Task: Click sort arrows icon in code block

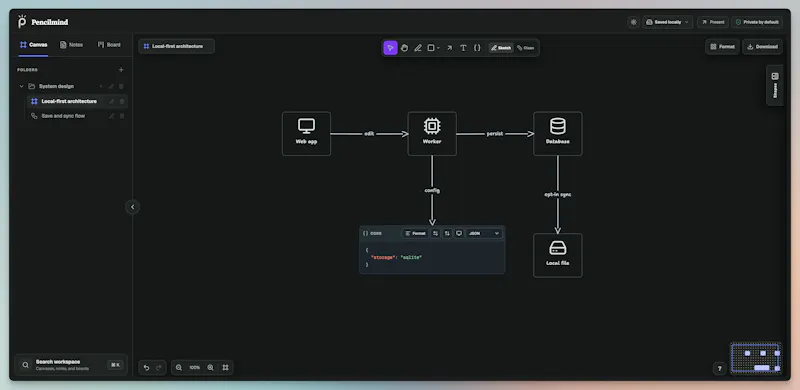Action: (x=447, y=233)
